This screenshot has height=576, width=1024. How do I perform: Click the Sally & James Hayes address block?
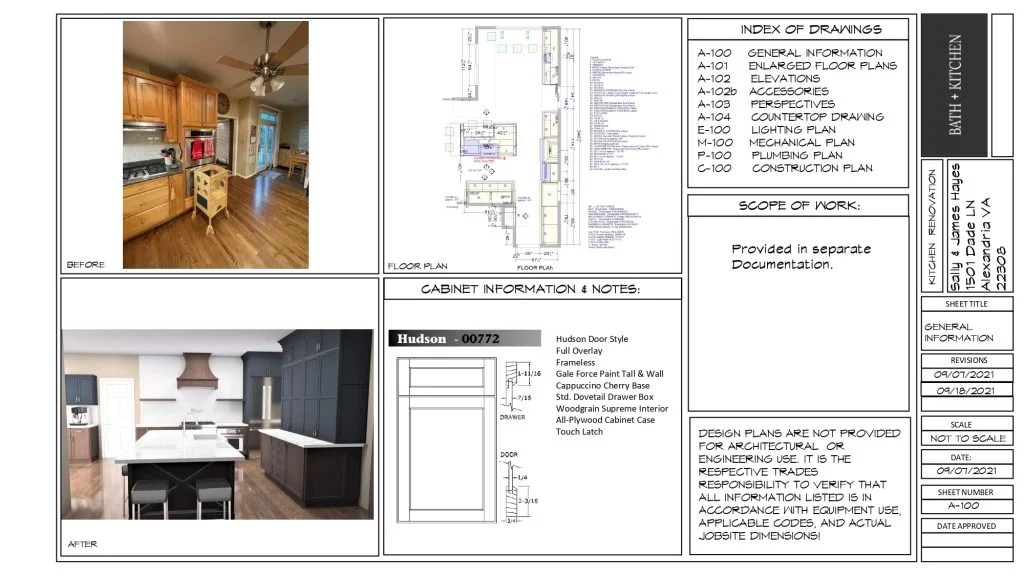tap(977, 227)
